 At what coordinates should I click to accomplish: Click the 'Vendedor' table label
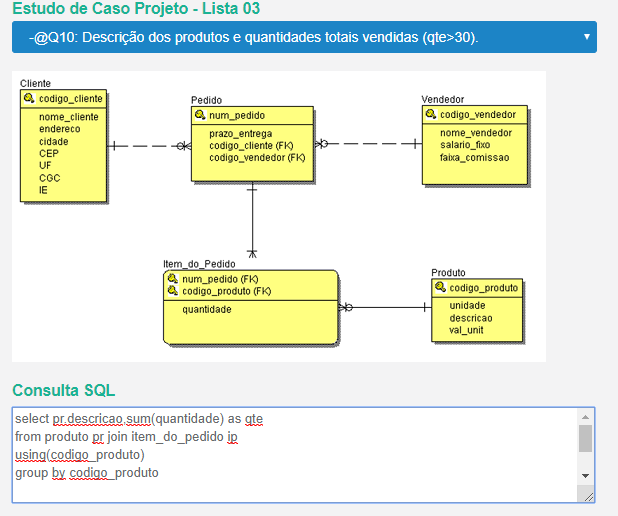[443, 99]
